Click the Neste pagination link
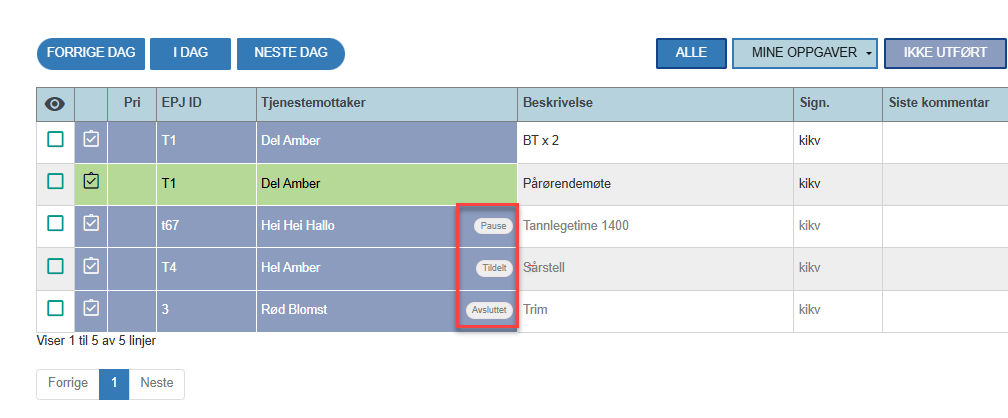This screenshot has height=418, width=1008. point(157,383)
